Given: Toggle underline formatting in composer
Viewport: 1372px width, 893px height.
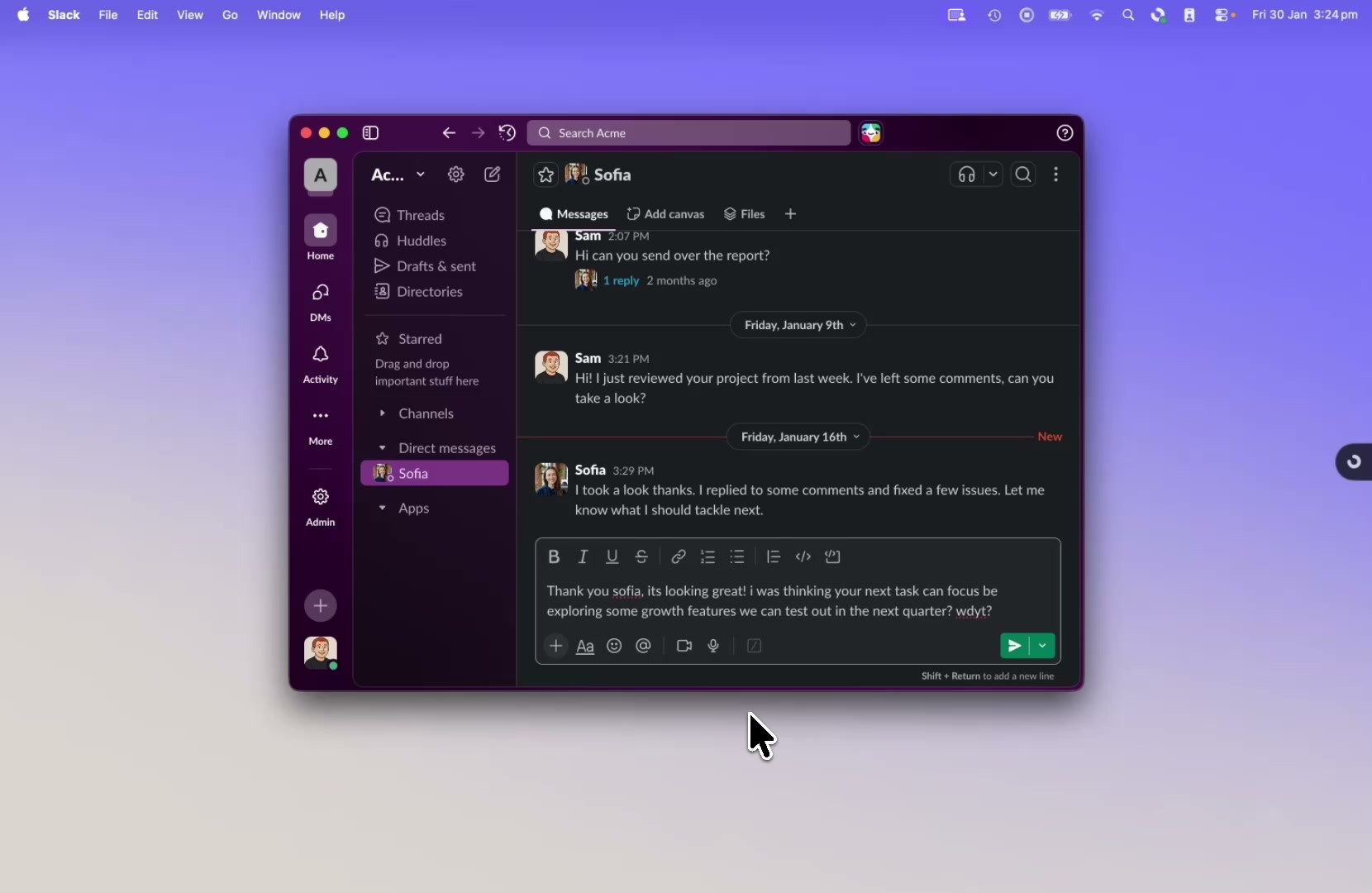Looking at the screenshot, I should pyautogui.click(x=612, y=557).
